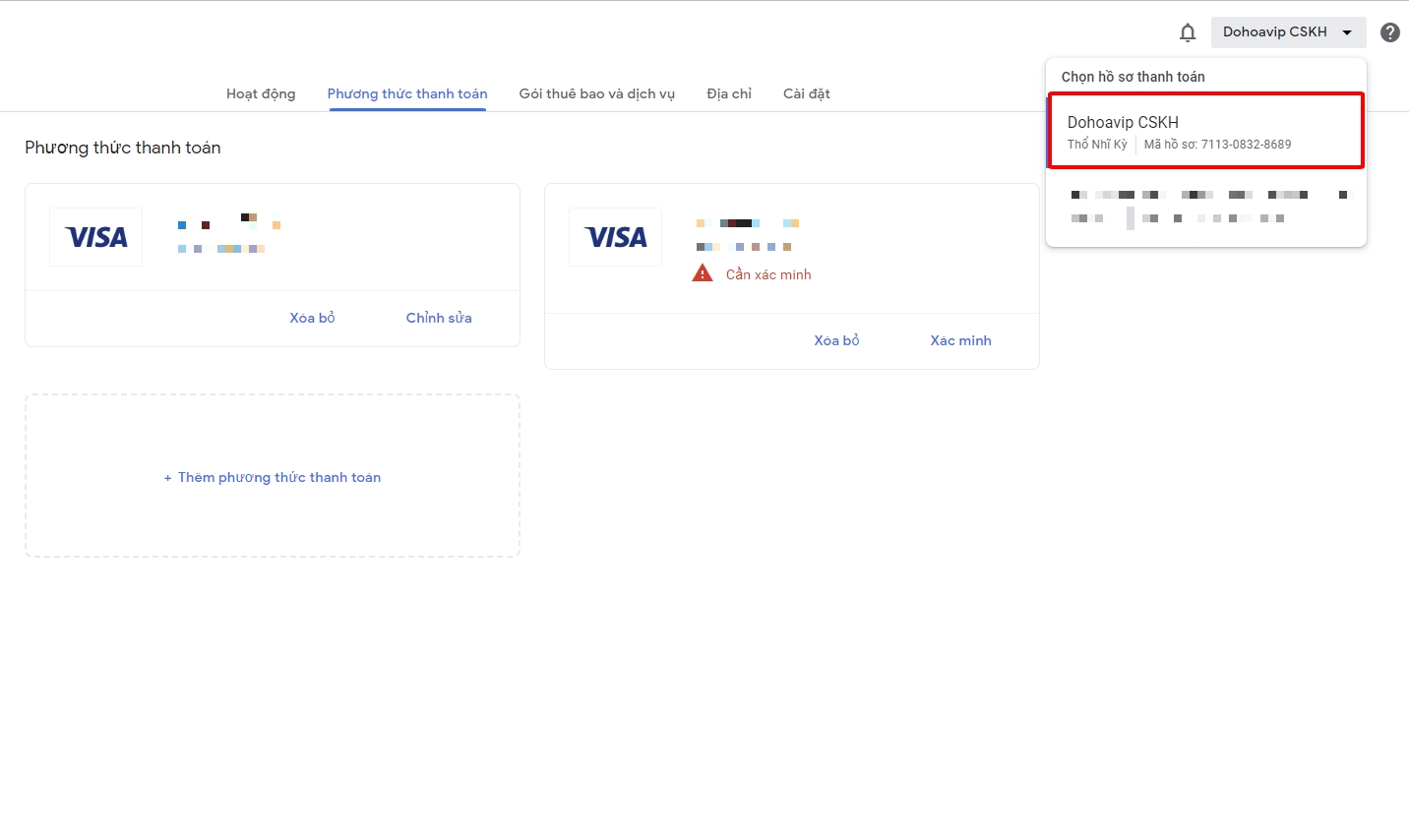Click Chỉnh sửa on the first Visa card
Image resolution: width=1409 pixels, height=840 pixels.
(x=439, y=318)
